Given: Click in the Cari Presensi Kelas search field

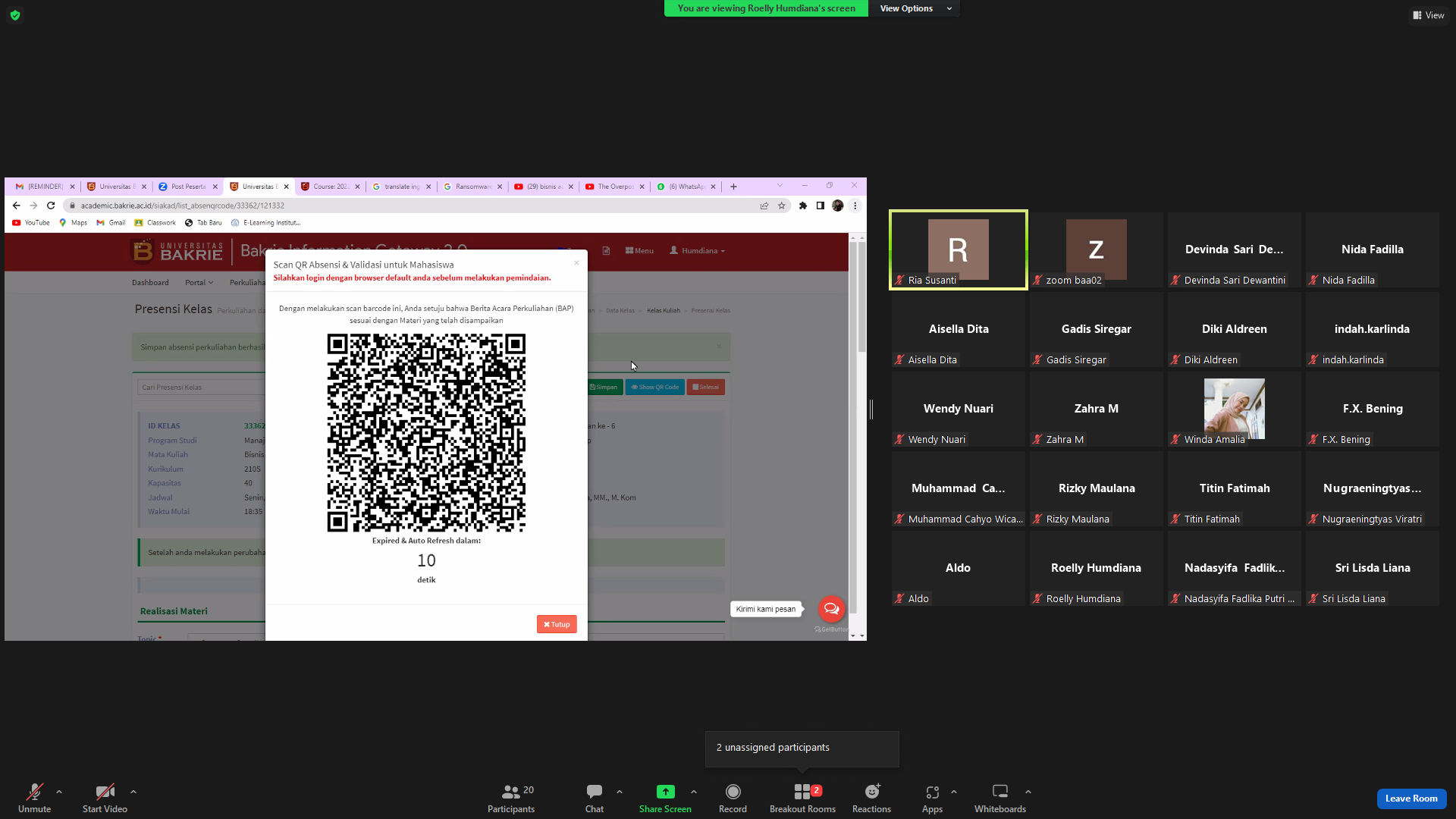Looking at the screenshot, I should [x=202, y=388].
